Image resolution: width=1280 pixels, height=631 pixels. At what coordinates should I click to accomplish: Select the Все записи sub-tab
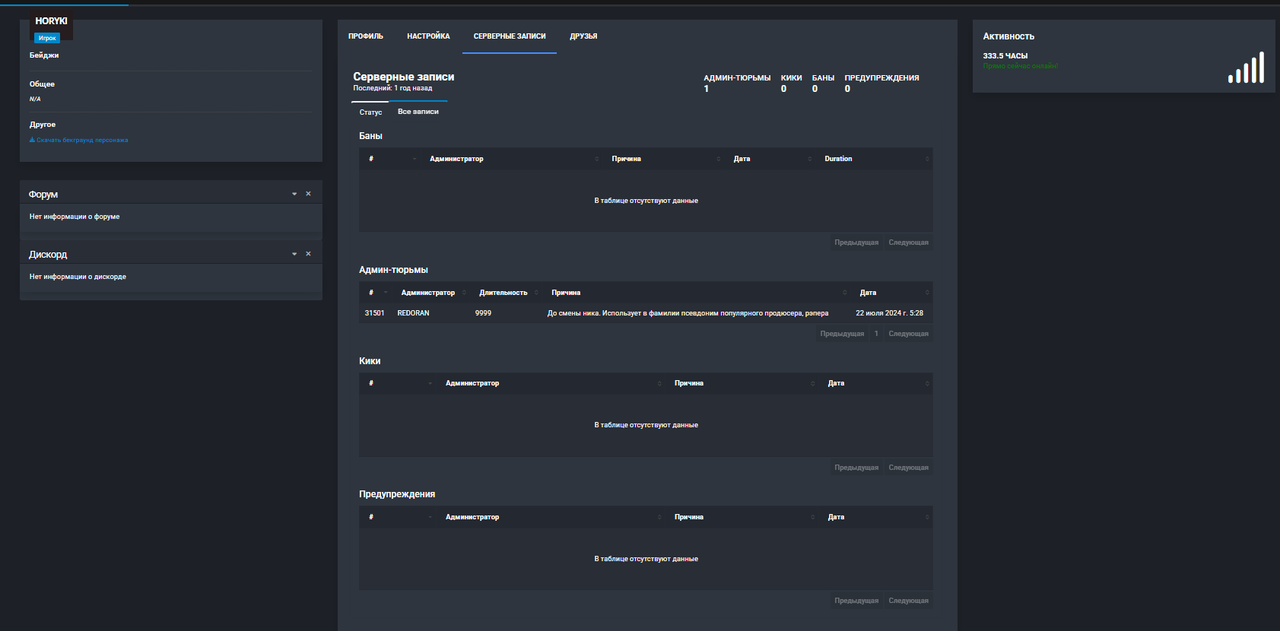418,112
